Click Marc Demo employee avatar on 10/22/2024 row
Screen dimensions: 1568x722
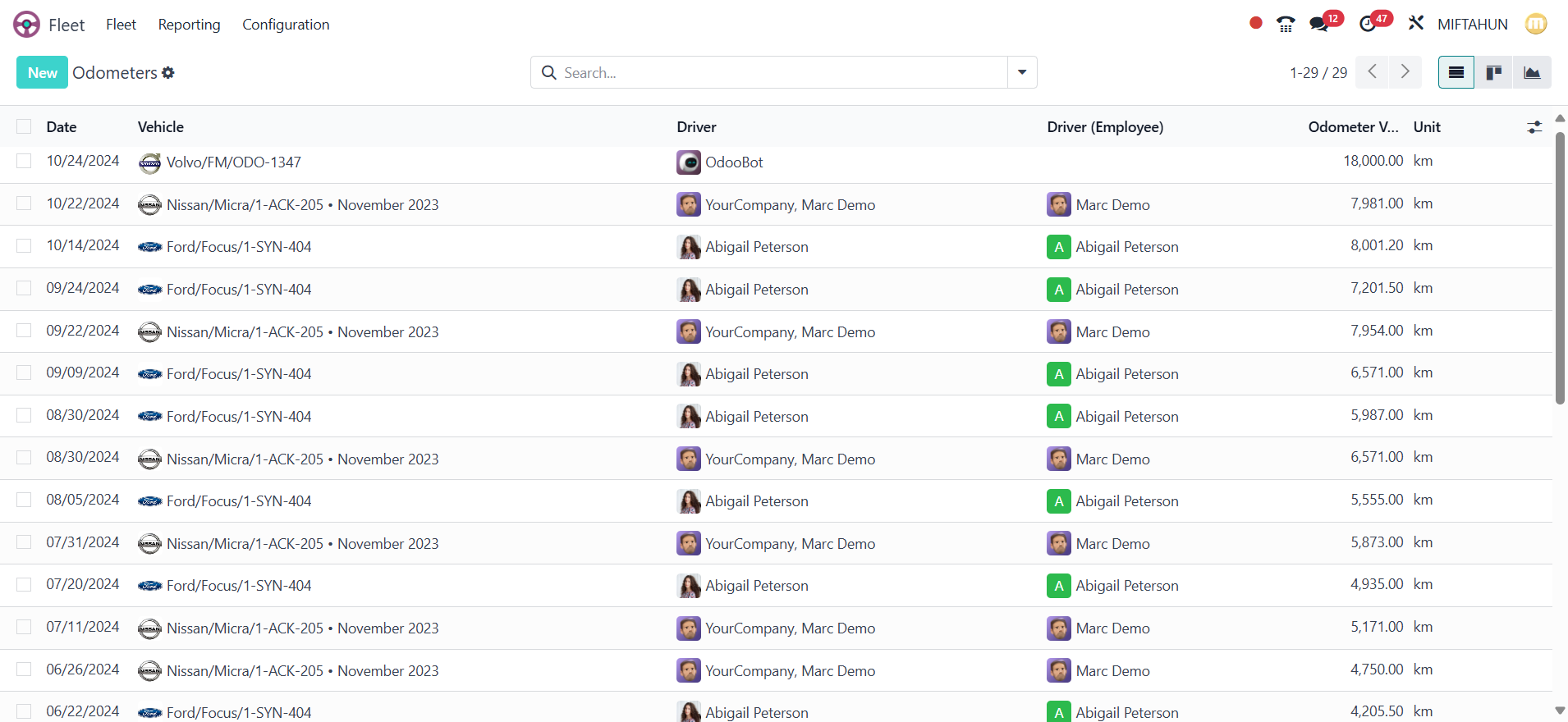[x=1059, y=205]
